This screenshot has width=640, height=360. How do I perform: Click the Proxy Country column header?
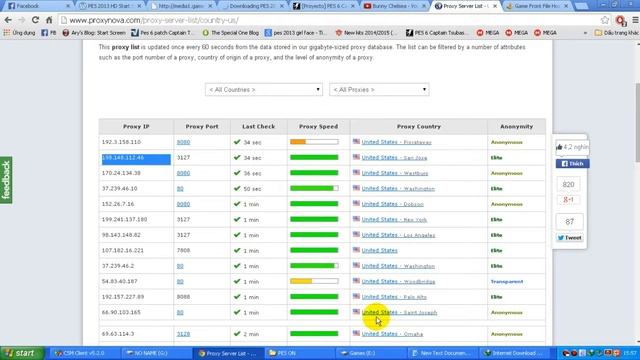point(419,127)
